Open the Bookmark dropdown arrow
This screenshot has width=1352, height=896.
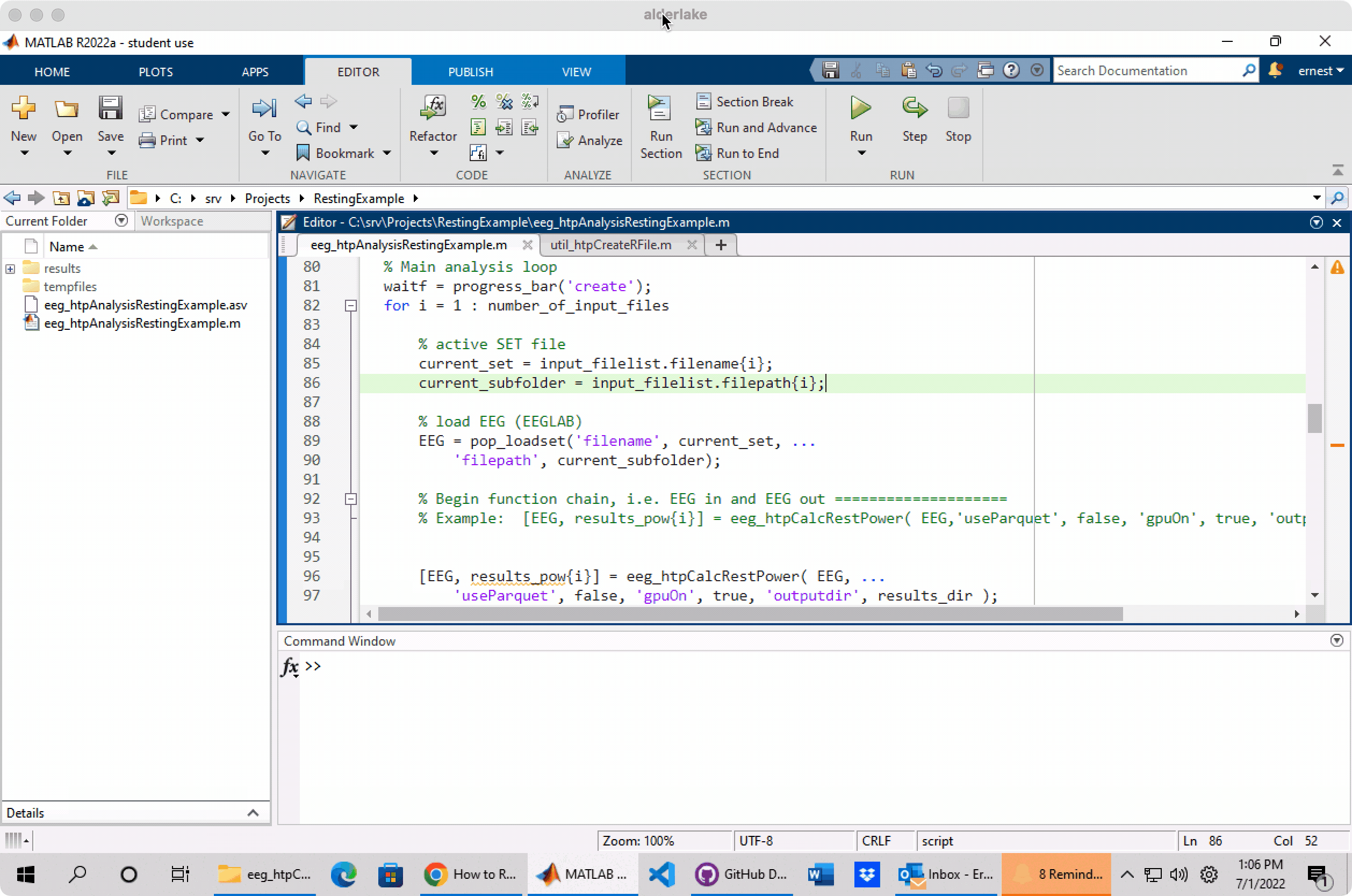click(387, 153)
